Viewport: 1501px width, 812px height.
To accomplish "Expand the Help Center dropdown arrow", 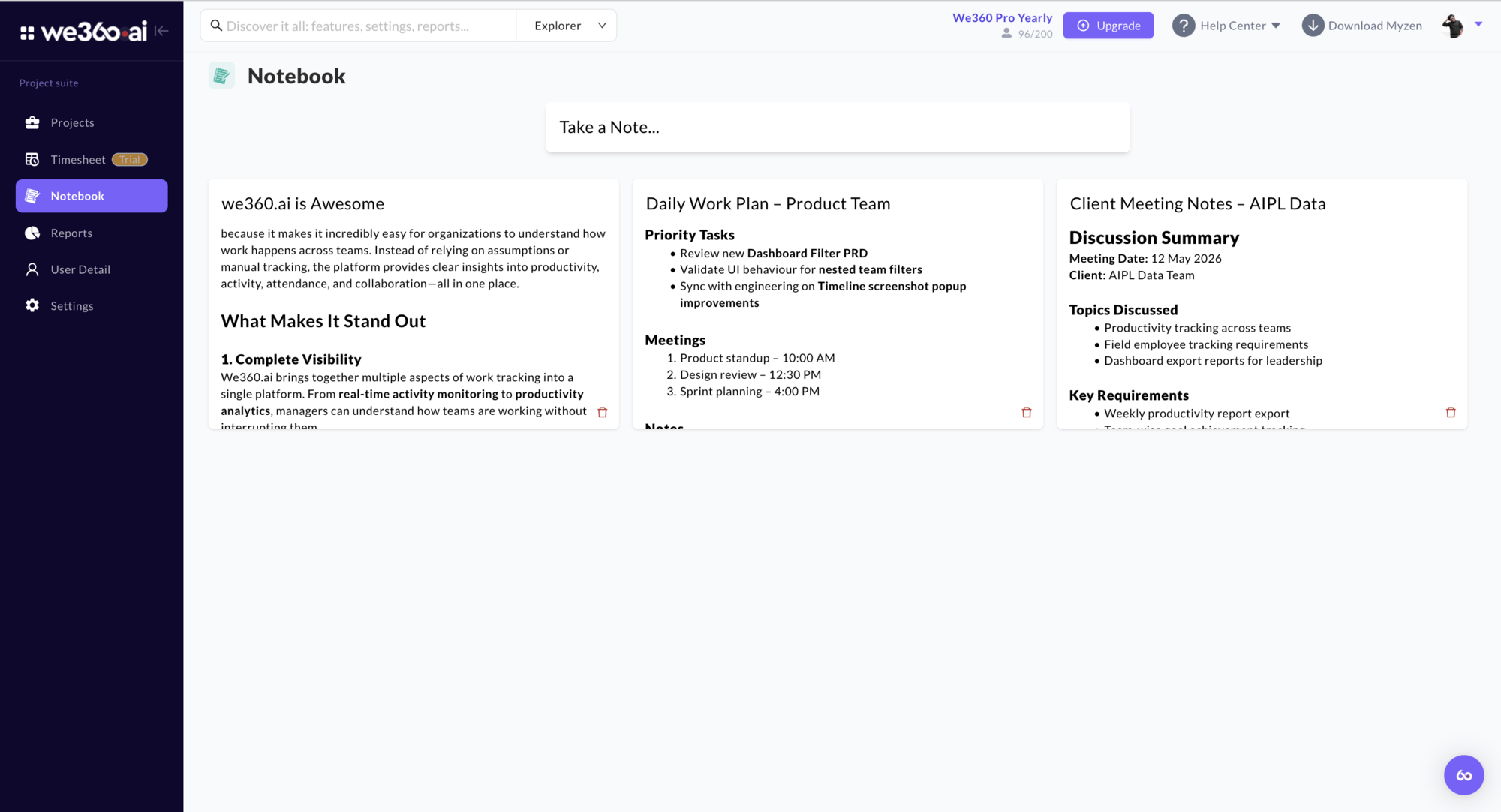I will click(1276, 26).
